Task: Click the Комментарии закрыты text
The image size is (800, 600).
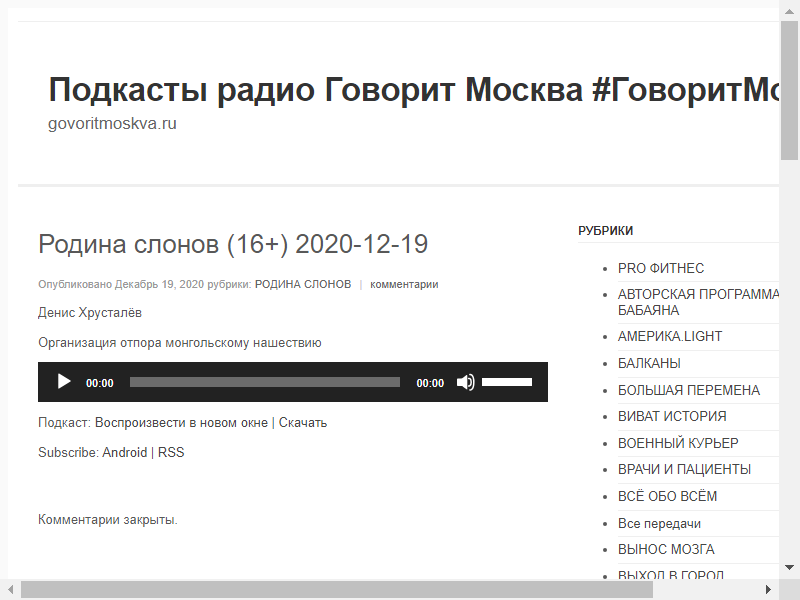Action: click(108, 519)
